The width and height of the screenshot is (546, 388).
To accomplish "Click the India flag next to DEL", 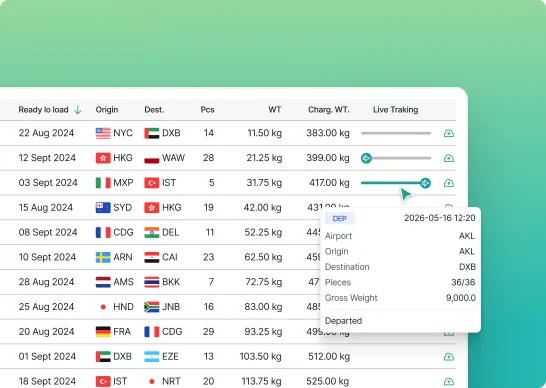I will tap(152, 232).
